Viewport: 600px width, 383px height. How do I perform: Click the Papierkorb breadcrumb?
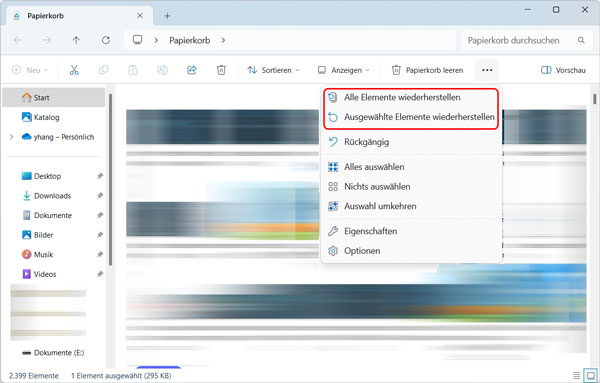[190, 40]
